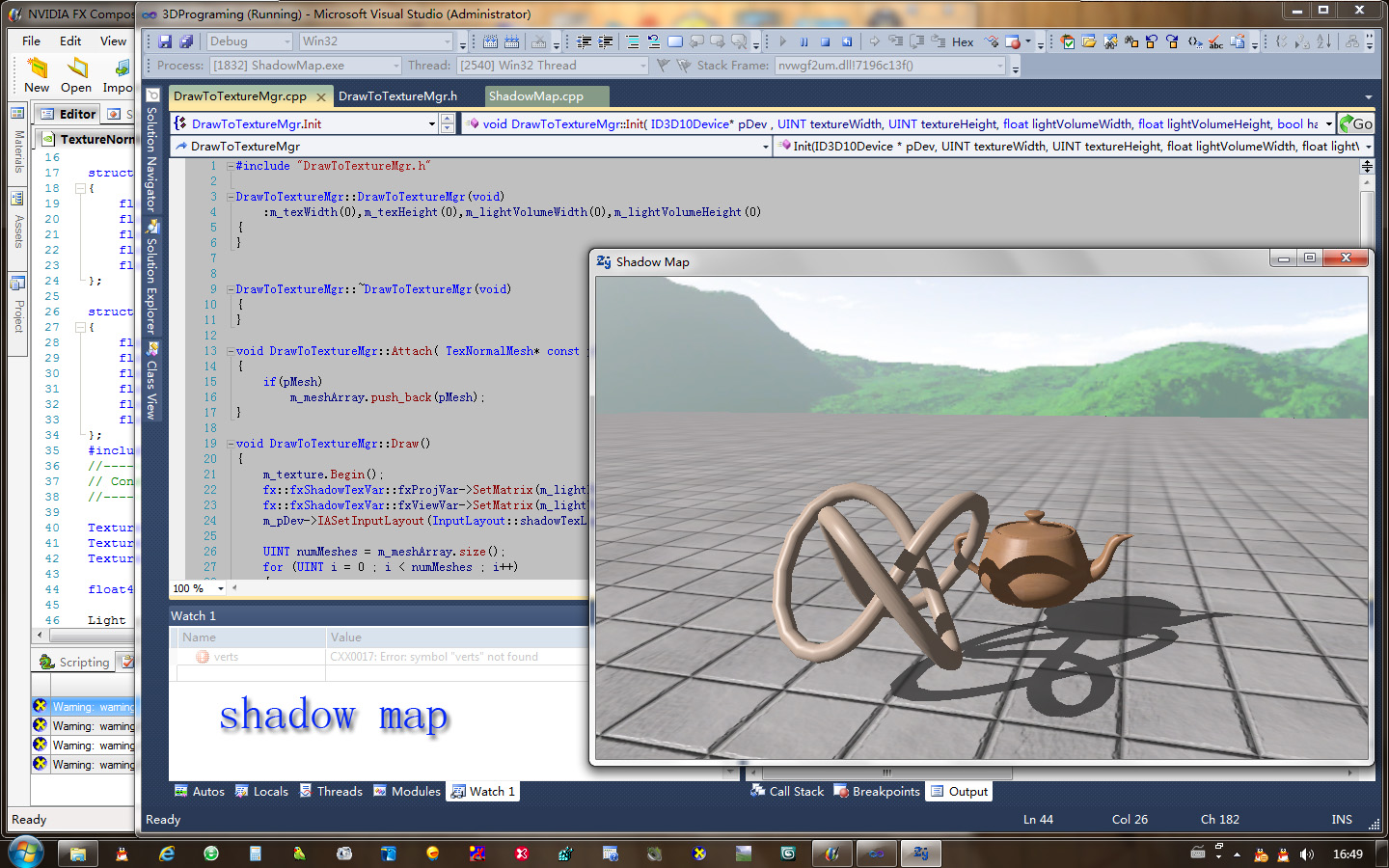Collapse the struct block at line 18
1389x868 pixels.
click(x=80, y=188)
